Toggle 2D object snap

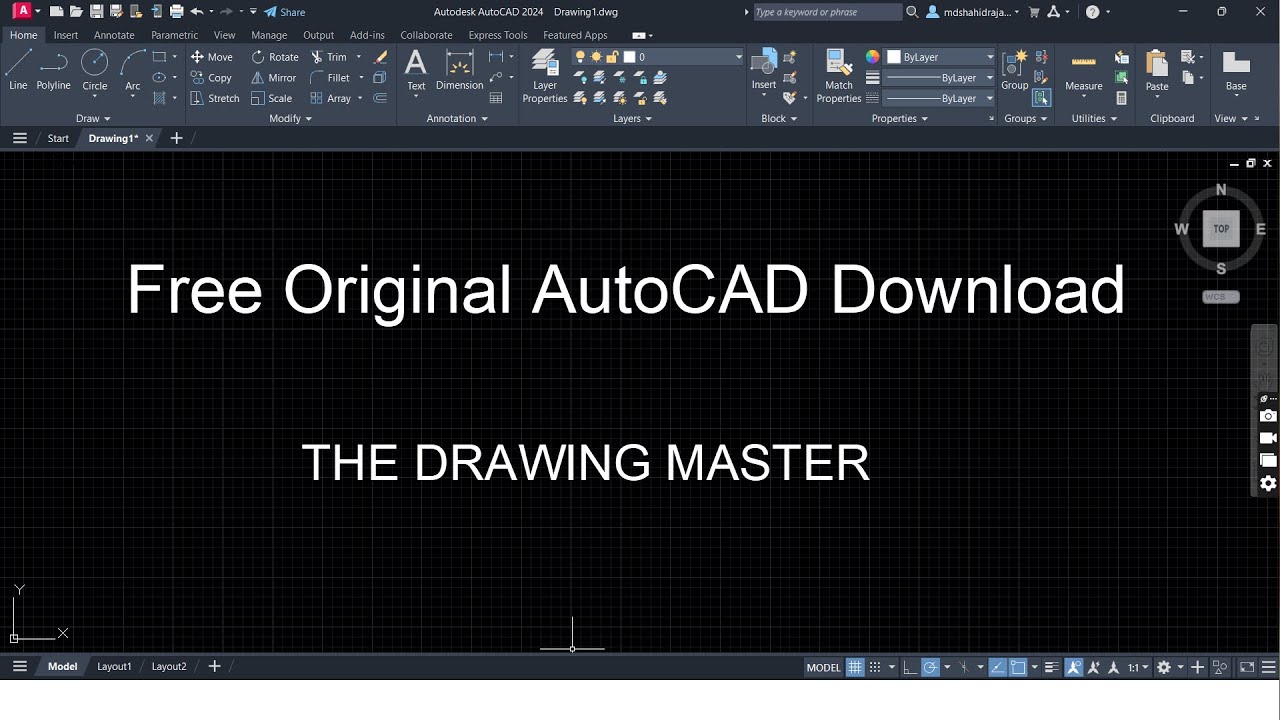[x=1018, y=667]
